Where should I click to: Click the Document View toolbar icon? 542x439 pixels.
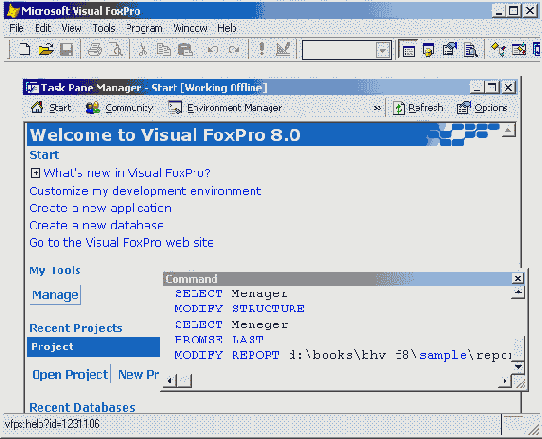point(471,49)
